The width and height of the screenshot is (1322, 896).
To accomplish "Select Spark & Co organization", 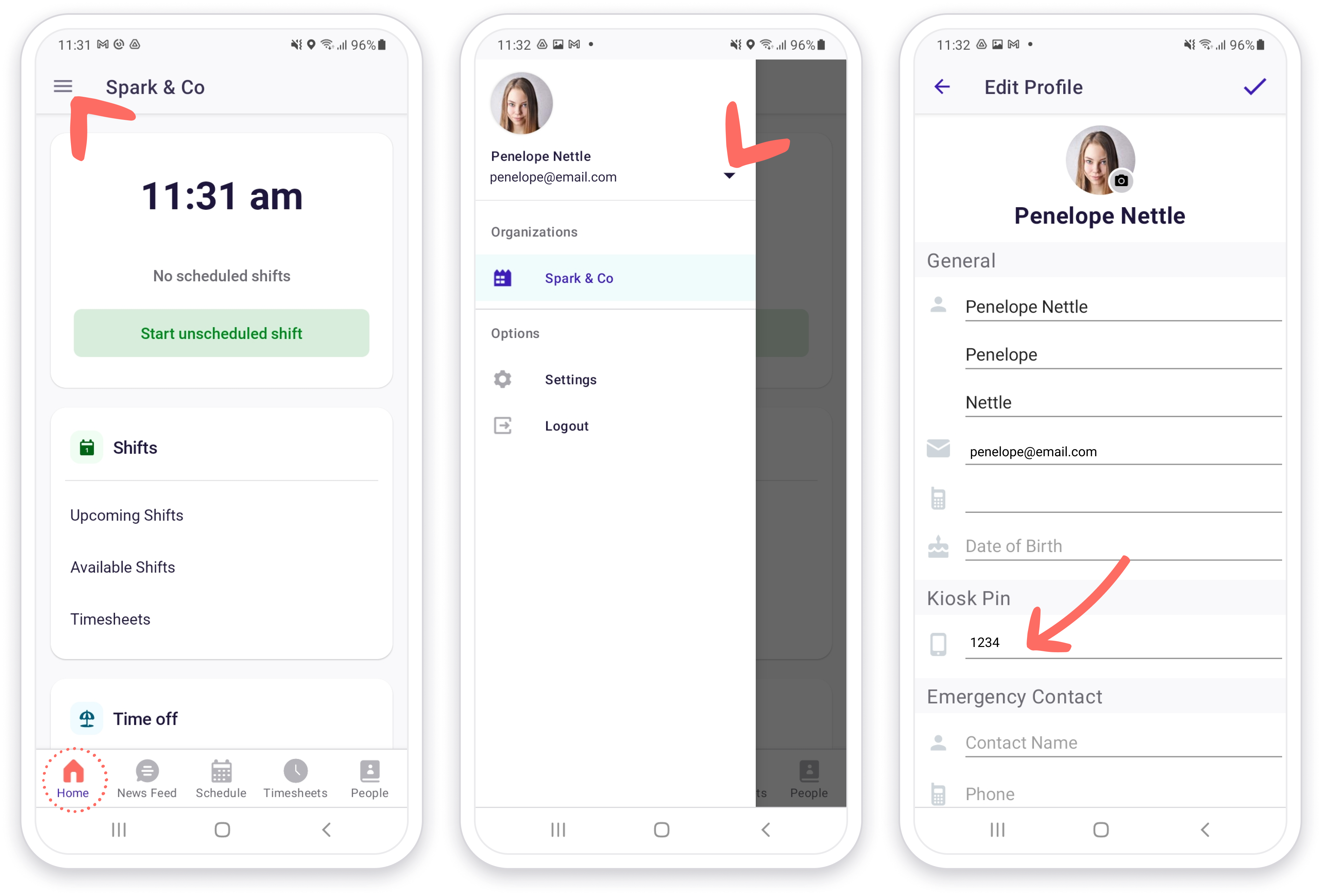I will (580, 278).
